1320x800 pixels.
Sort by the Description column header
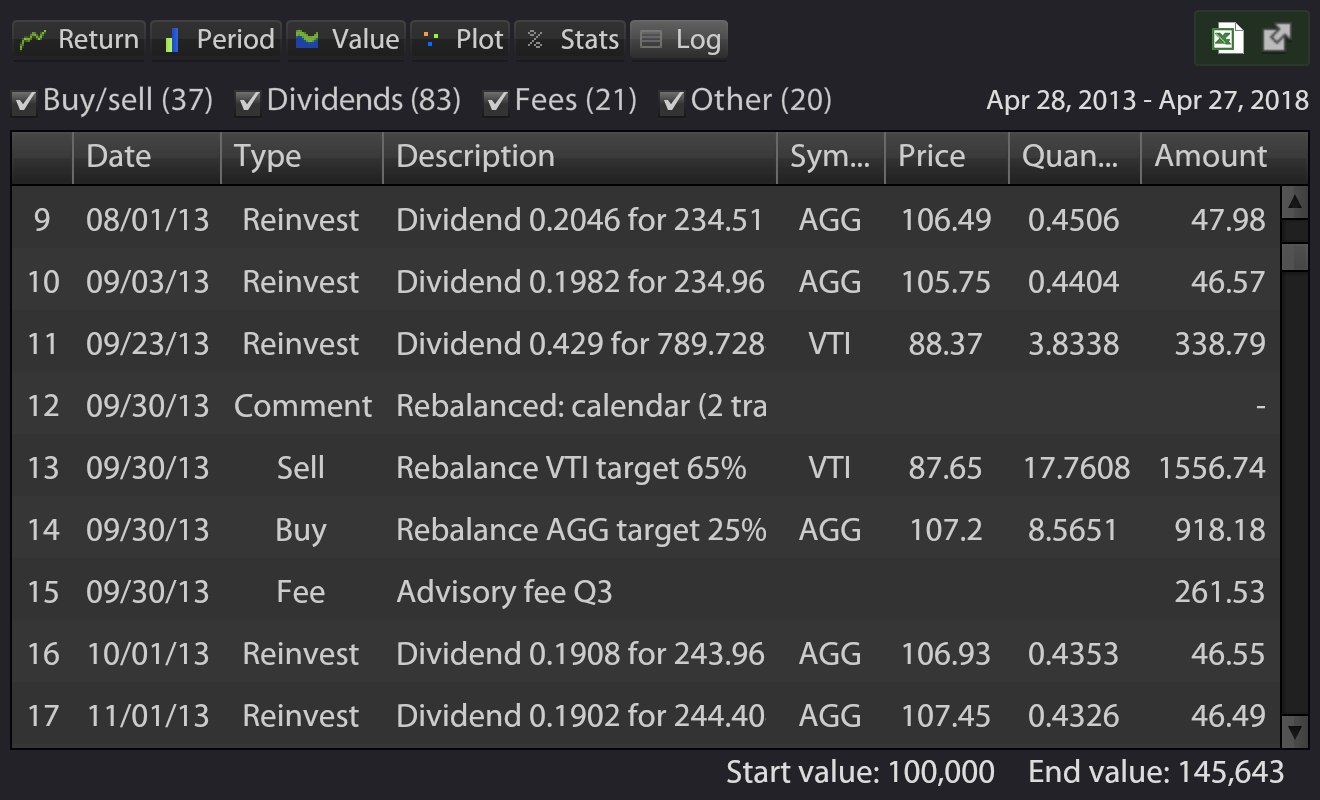tap(580, 157)
